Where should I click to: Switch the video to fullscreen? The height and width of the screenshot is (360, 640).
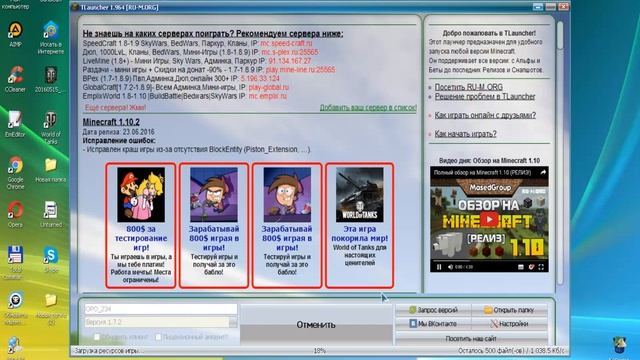[541, 267]
